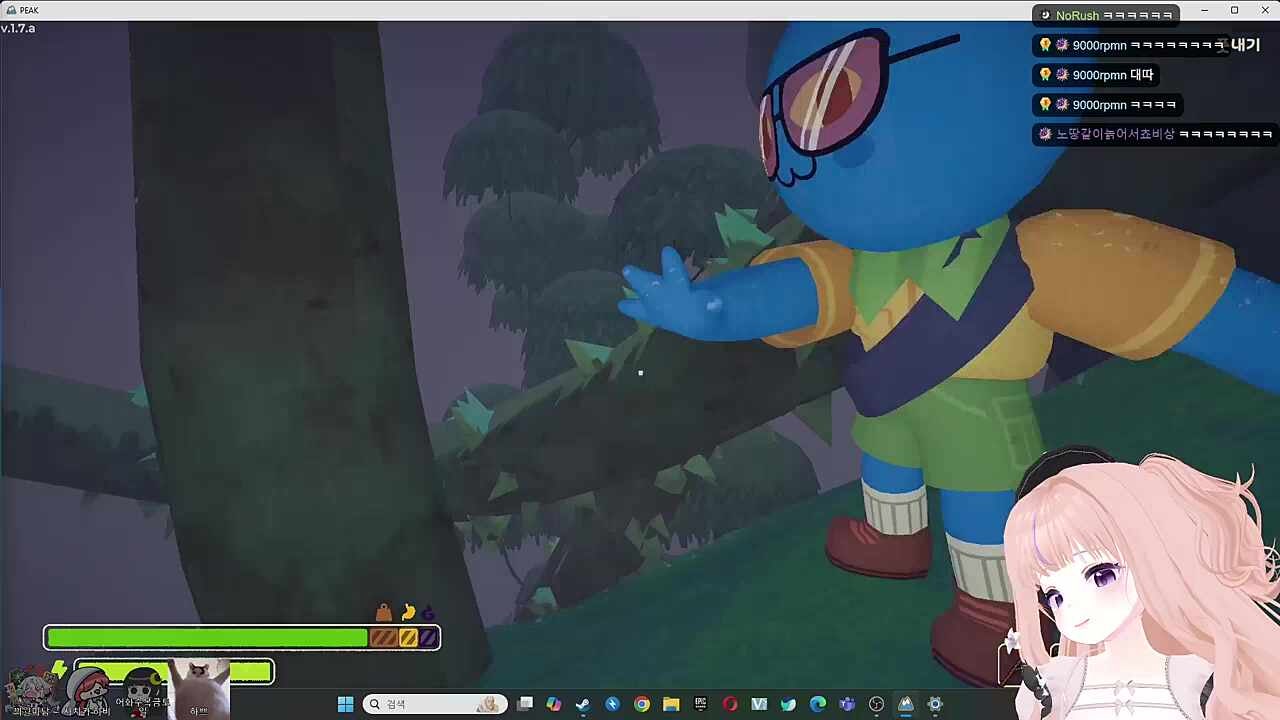Screen dimensions: 1280x720
Task: Click the green stamina bar
Action: (x=208, y=637)
